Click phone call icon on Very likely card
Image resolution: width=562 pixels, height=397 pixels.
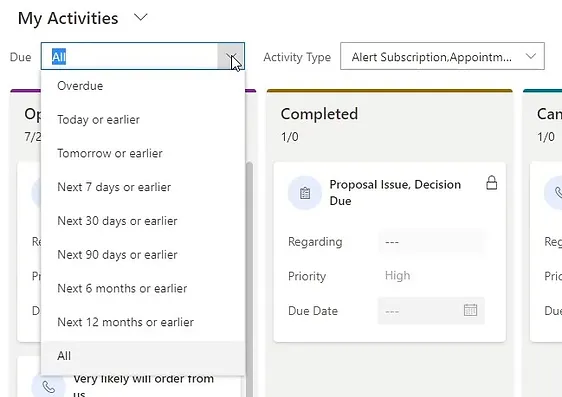pos(48,387)
